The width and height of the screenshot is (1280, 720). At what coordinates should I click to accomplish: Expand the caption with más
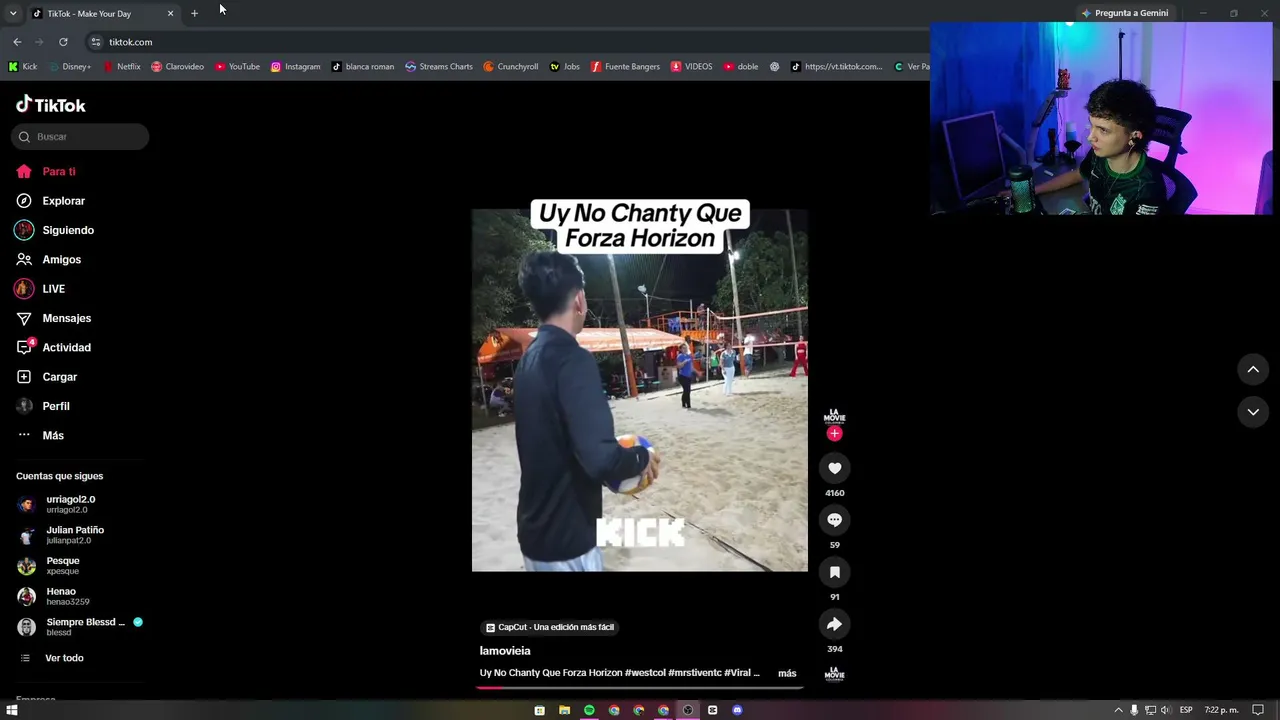point(787,673)
